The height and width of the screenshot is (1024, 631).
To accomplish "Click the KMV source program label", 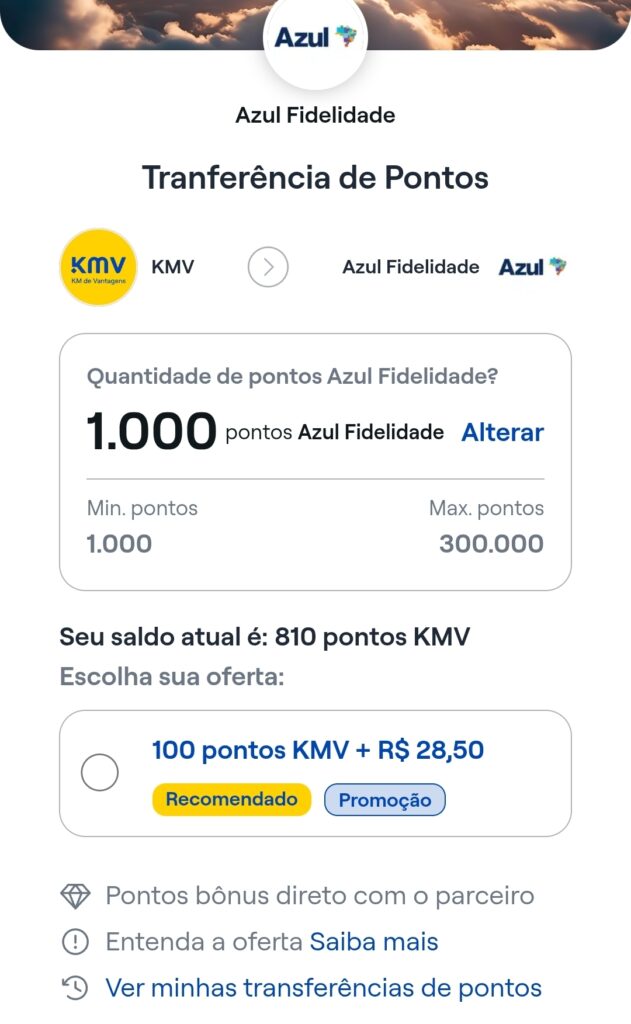I will (172, 267).
